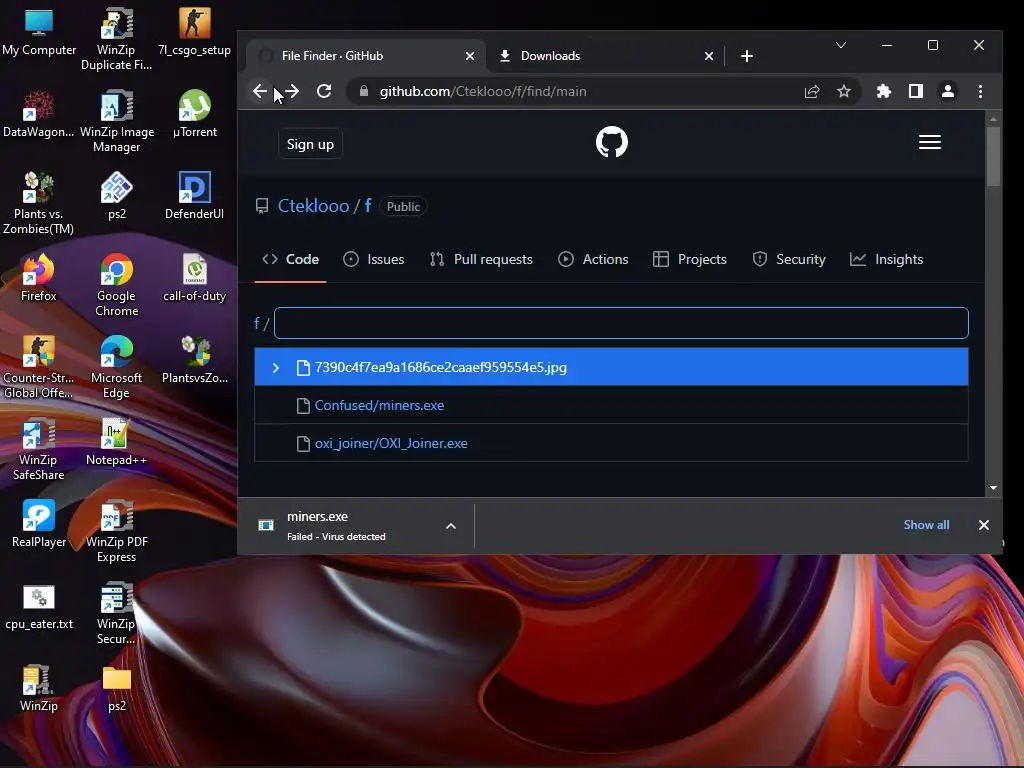Select Counter-Strike Global Offensive icon
The image size is (1024, 768).
[x=39, y=367]
